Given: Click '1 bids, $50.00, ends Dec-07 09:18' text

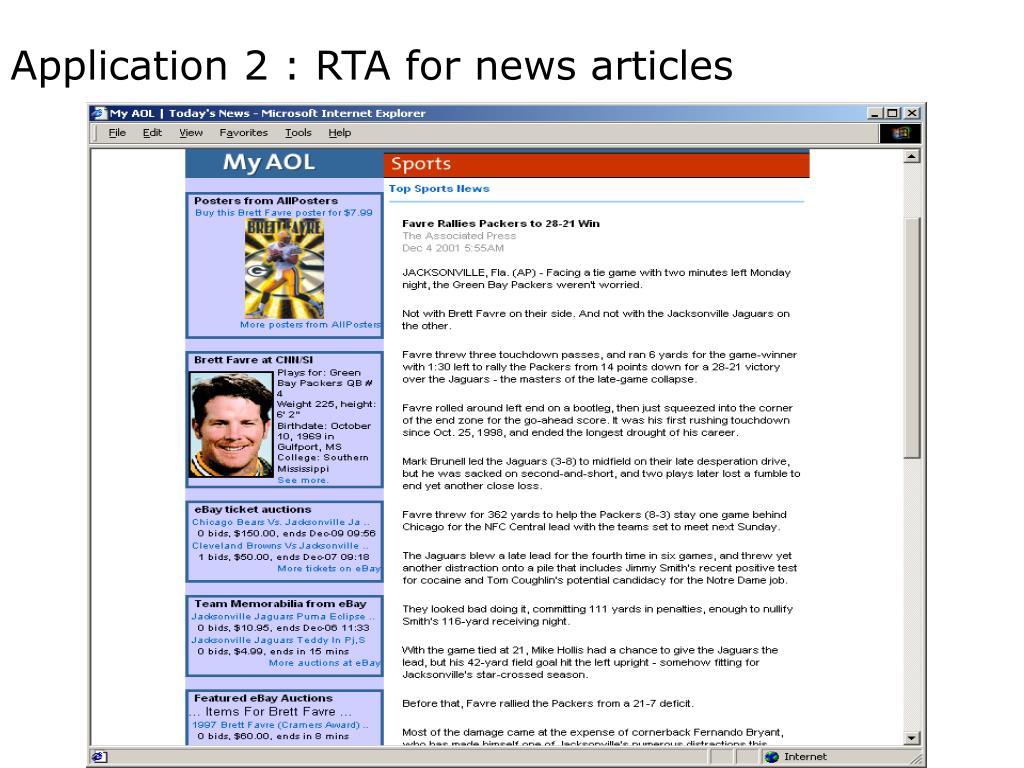Looking at the screenshot, I should tap(283, 557).
